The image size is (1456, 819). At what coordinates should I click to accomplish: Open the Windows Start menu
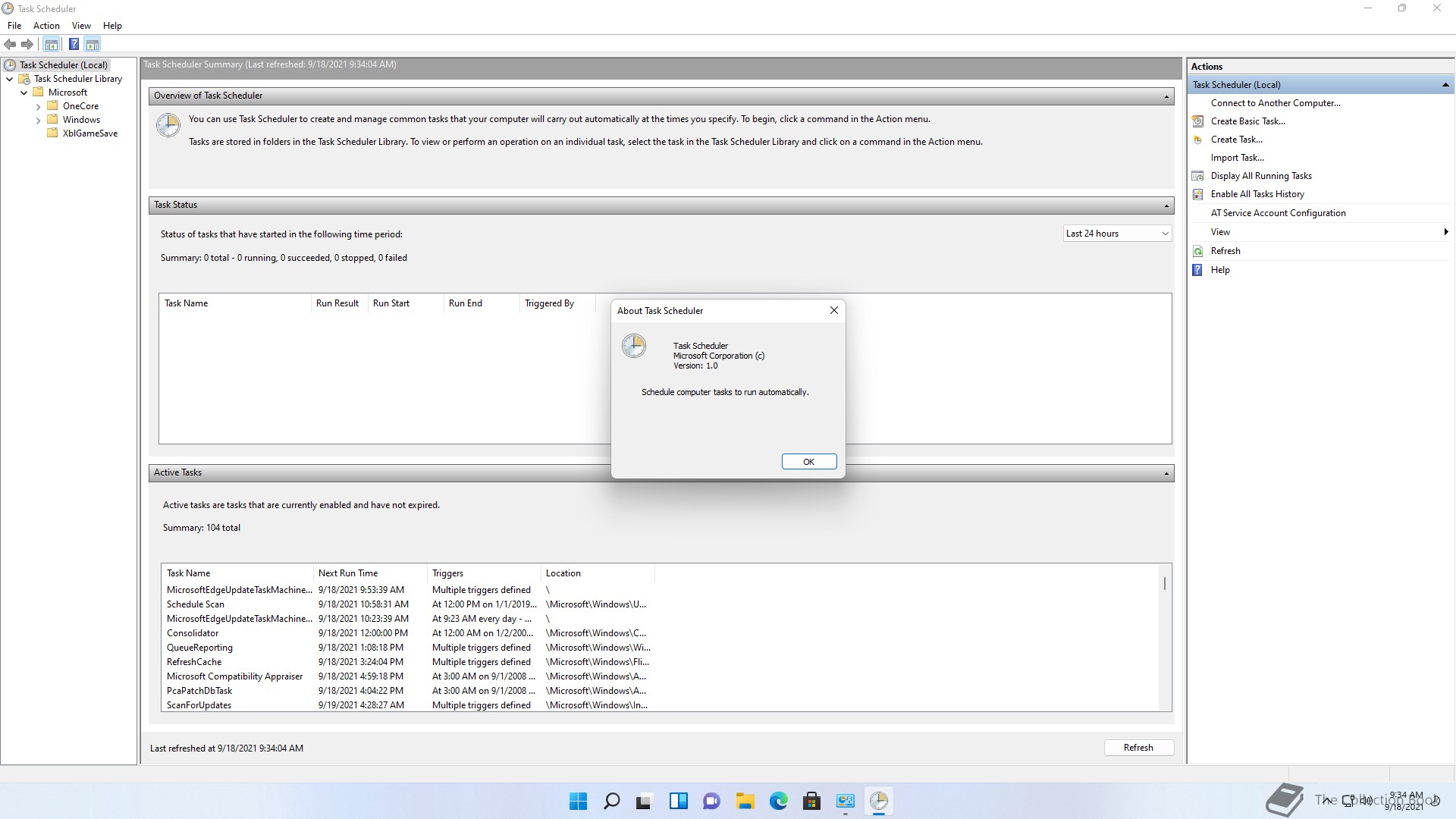578,801
